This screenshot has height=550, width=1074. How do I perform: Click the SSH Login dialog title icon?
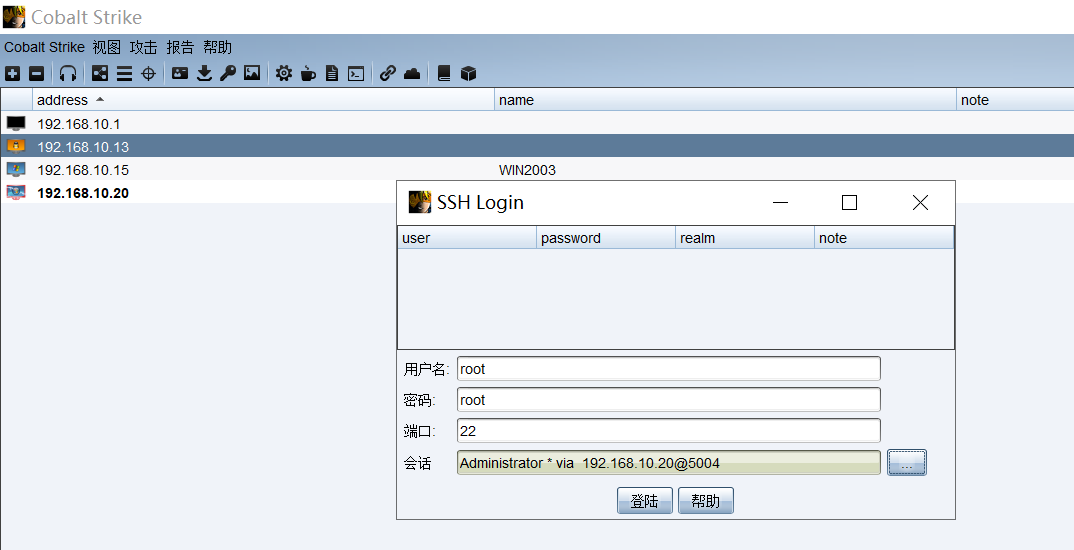coord(420,202)
